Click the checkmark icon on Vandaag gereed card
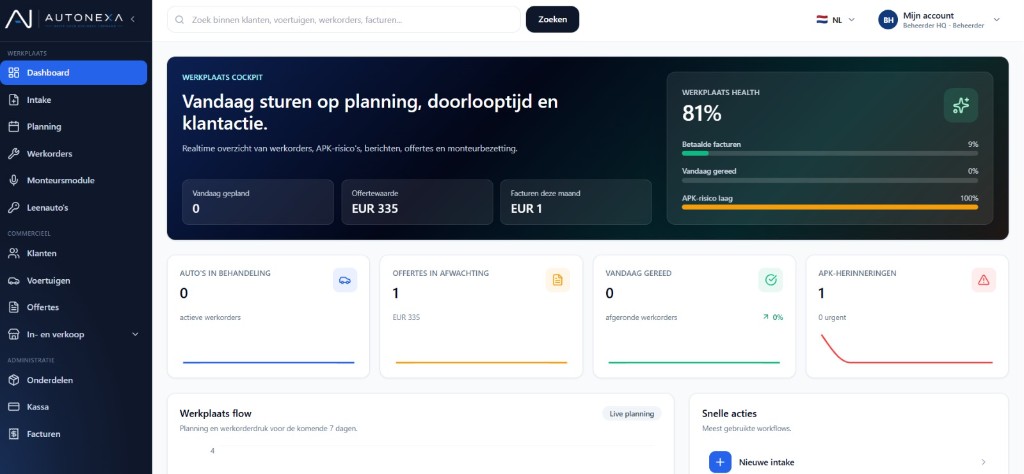The image size is (1024, 474). coord(771,280)
